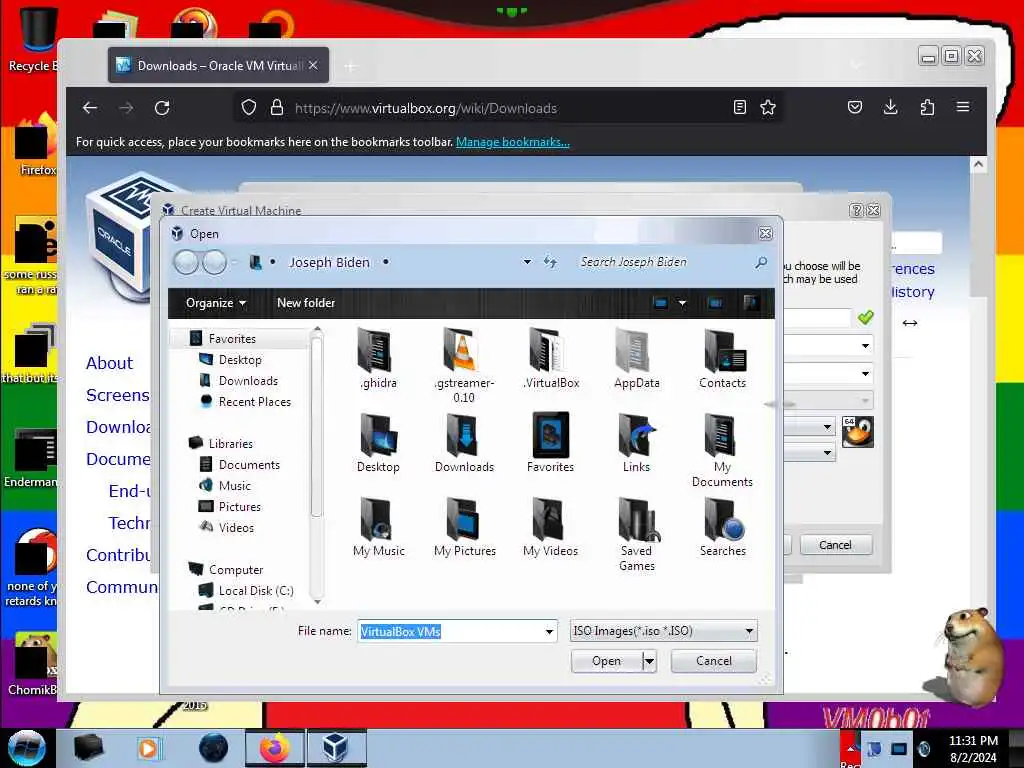Select Music library in navigation pane
Image resolution: width=1024 pixels, height=768 pixels.
[x=234, y=486]
